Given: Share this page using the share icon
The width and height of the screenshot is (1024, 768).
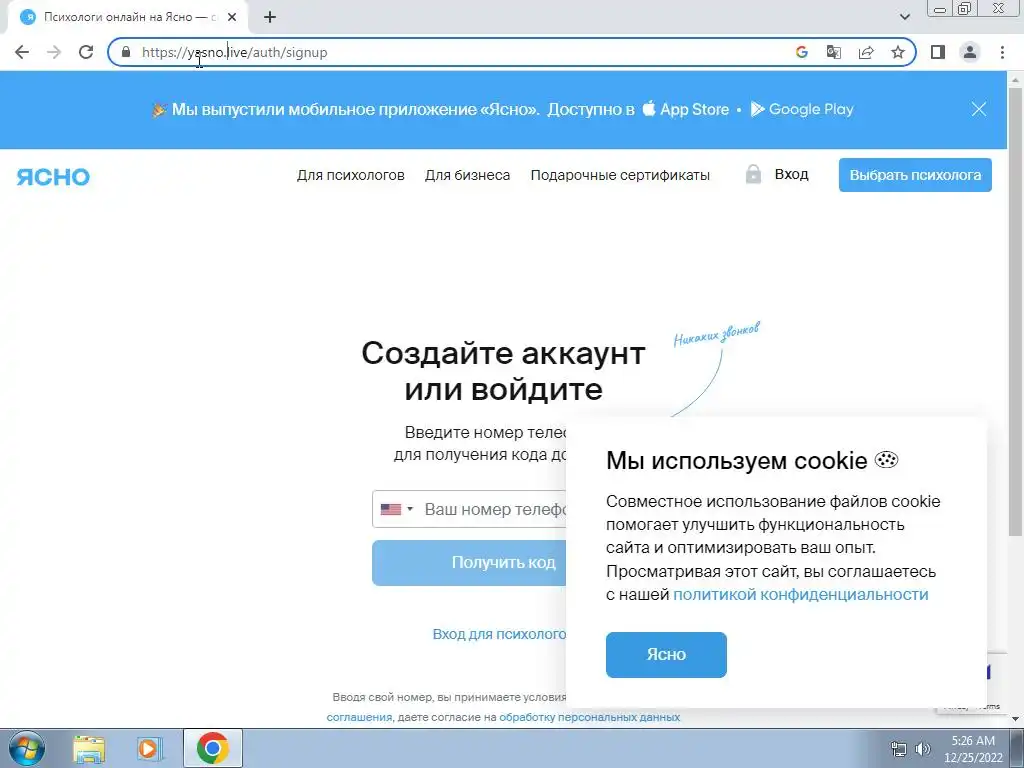Looking at the screenshot, I should click(x=866, y=52).
